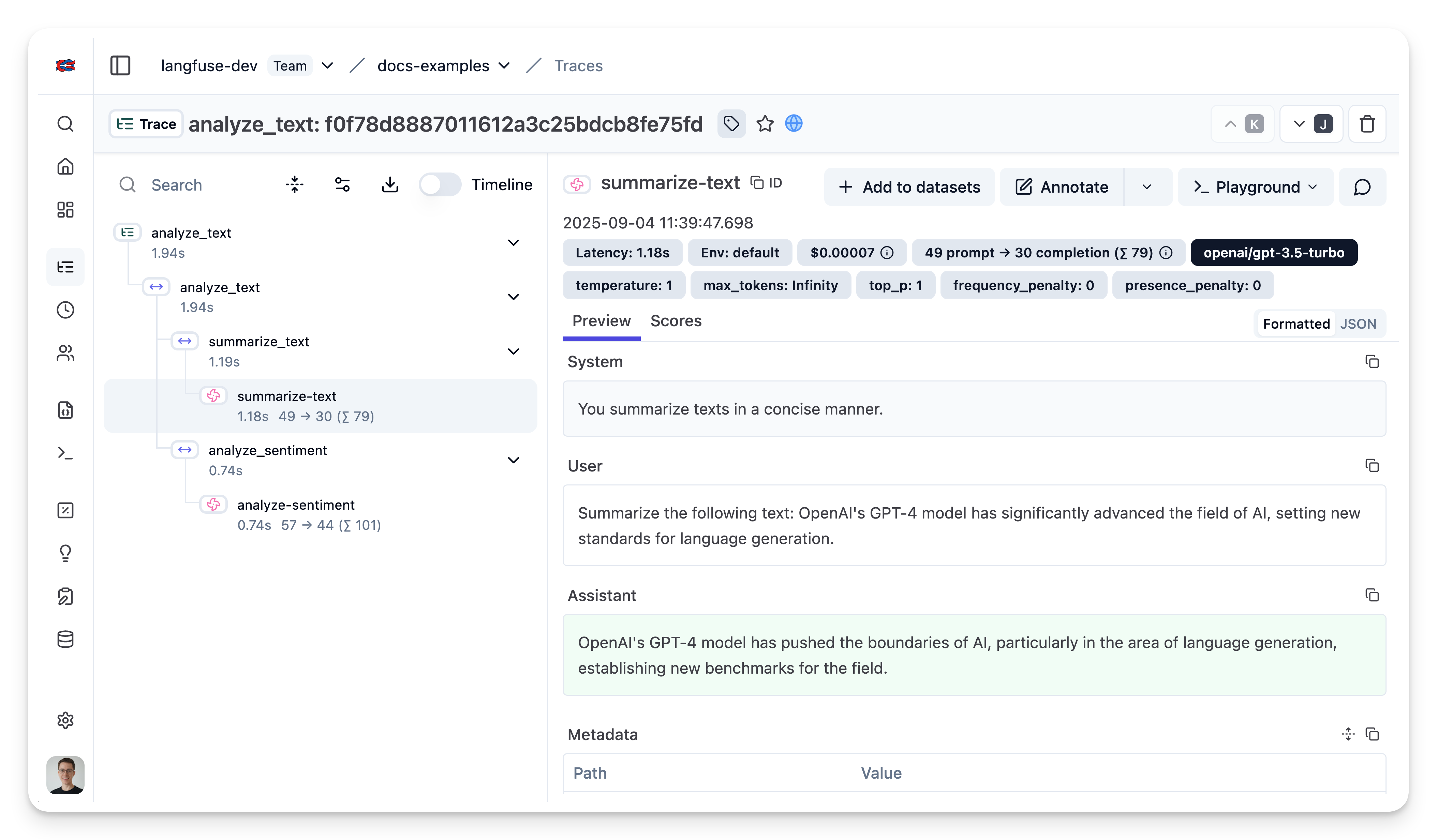
Task: Open the Playground dropdown
Action: (1256, 187)
